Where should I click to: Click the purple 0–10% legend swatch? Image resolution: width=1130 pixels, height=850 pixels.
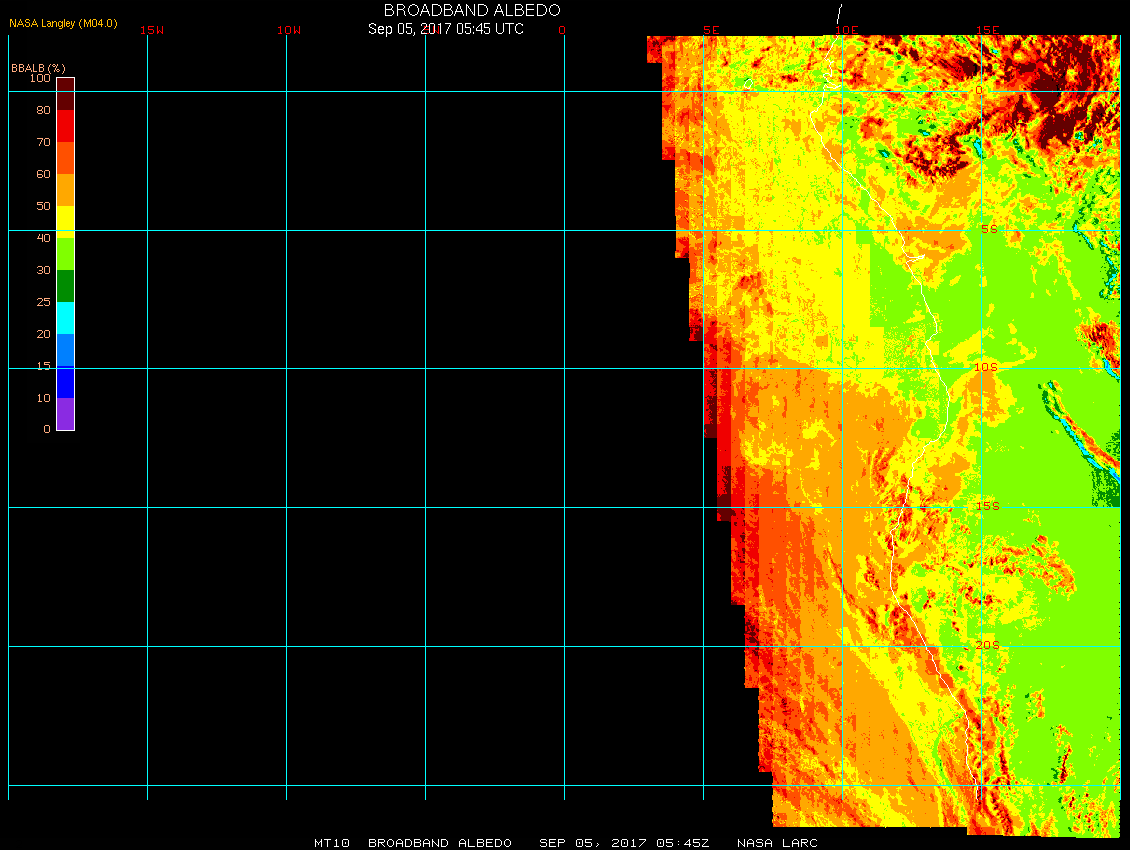pos(65,414)
